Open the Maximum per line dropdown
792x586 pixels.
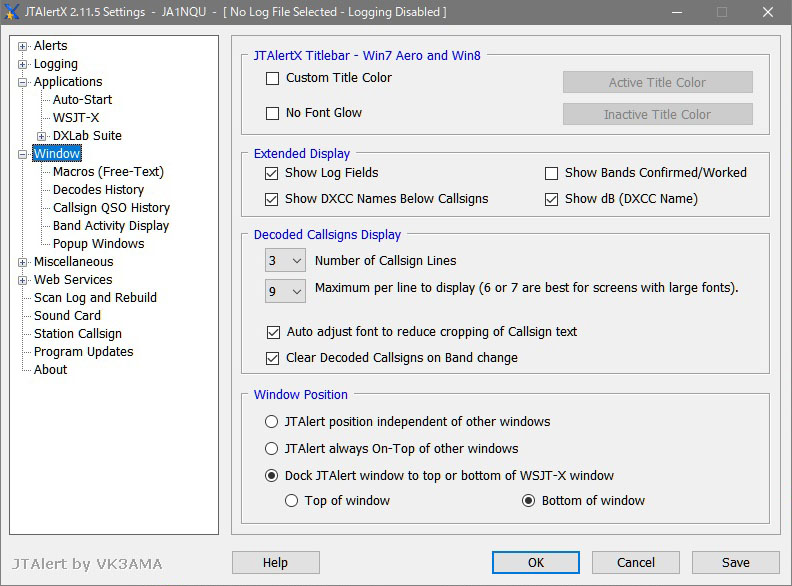click(x=285, y=290)
